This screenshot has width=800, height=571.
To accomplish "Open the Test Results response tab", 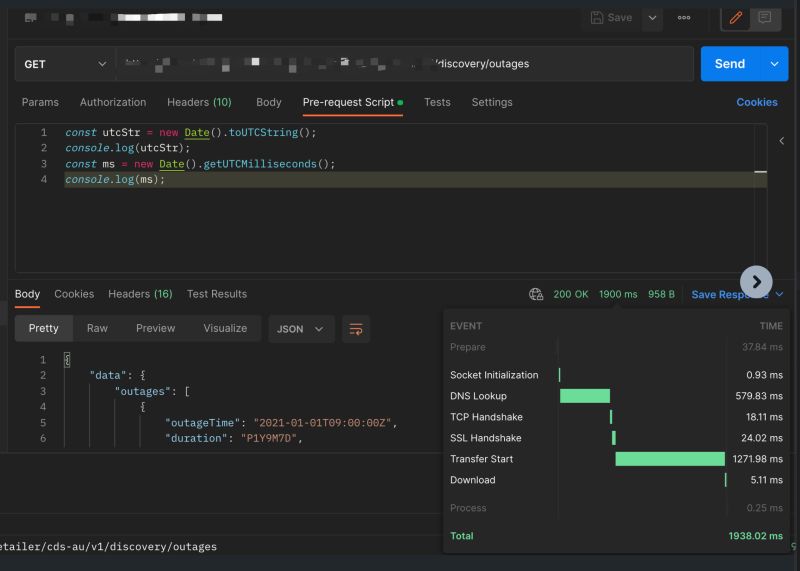I will point(216,294).
